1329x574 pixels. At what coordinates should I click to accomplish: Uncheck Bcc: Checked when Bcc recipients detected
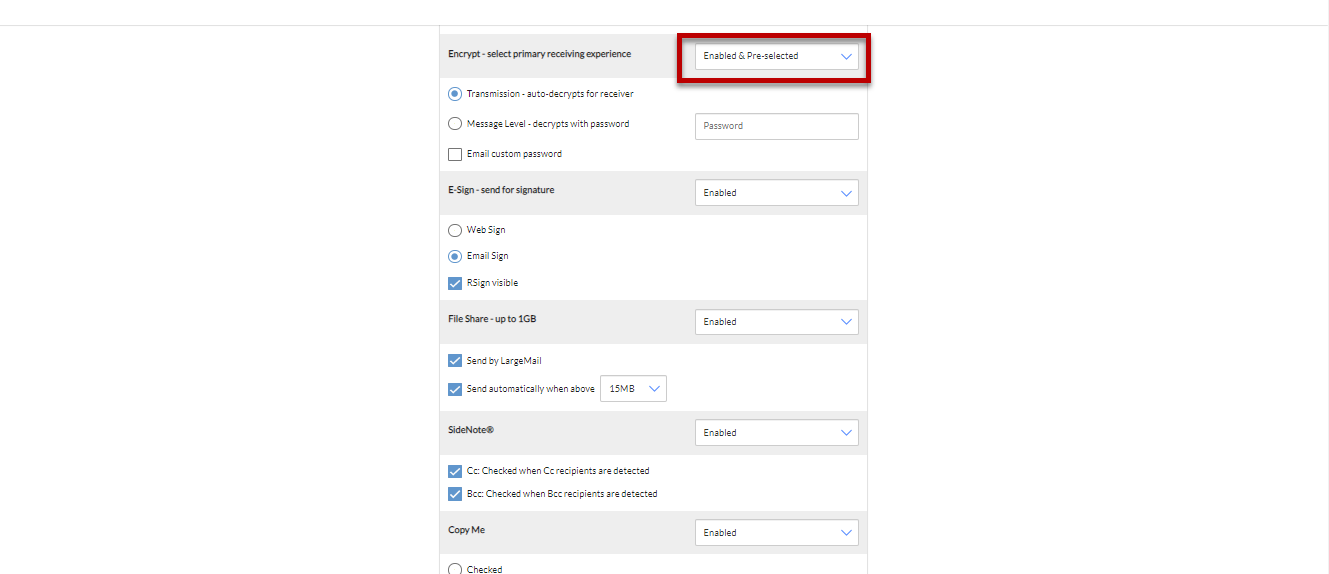455,494
